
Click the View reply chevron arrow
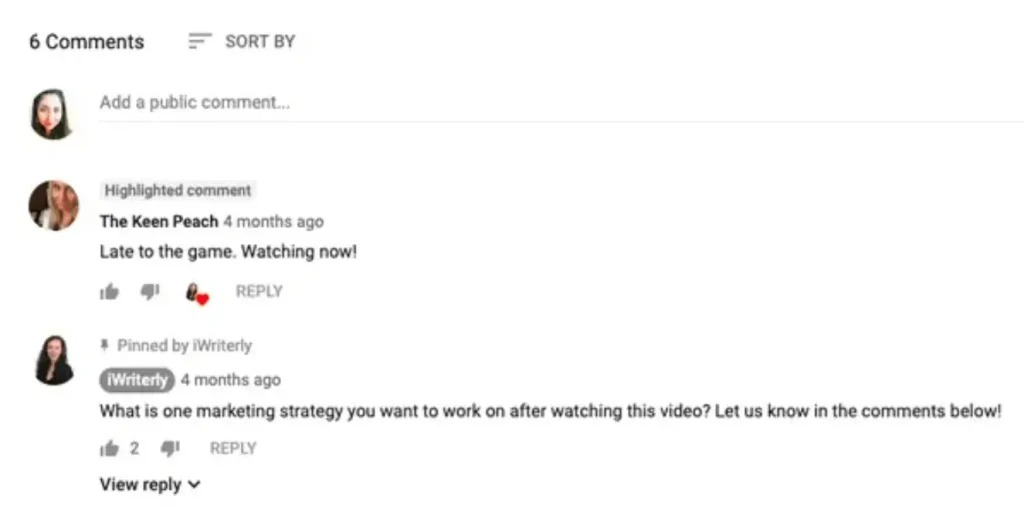(x=194, y=485)
